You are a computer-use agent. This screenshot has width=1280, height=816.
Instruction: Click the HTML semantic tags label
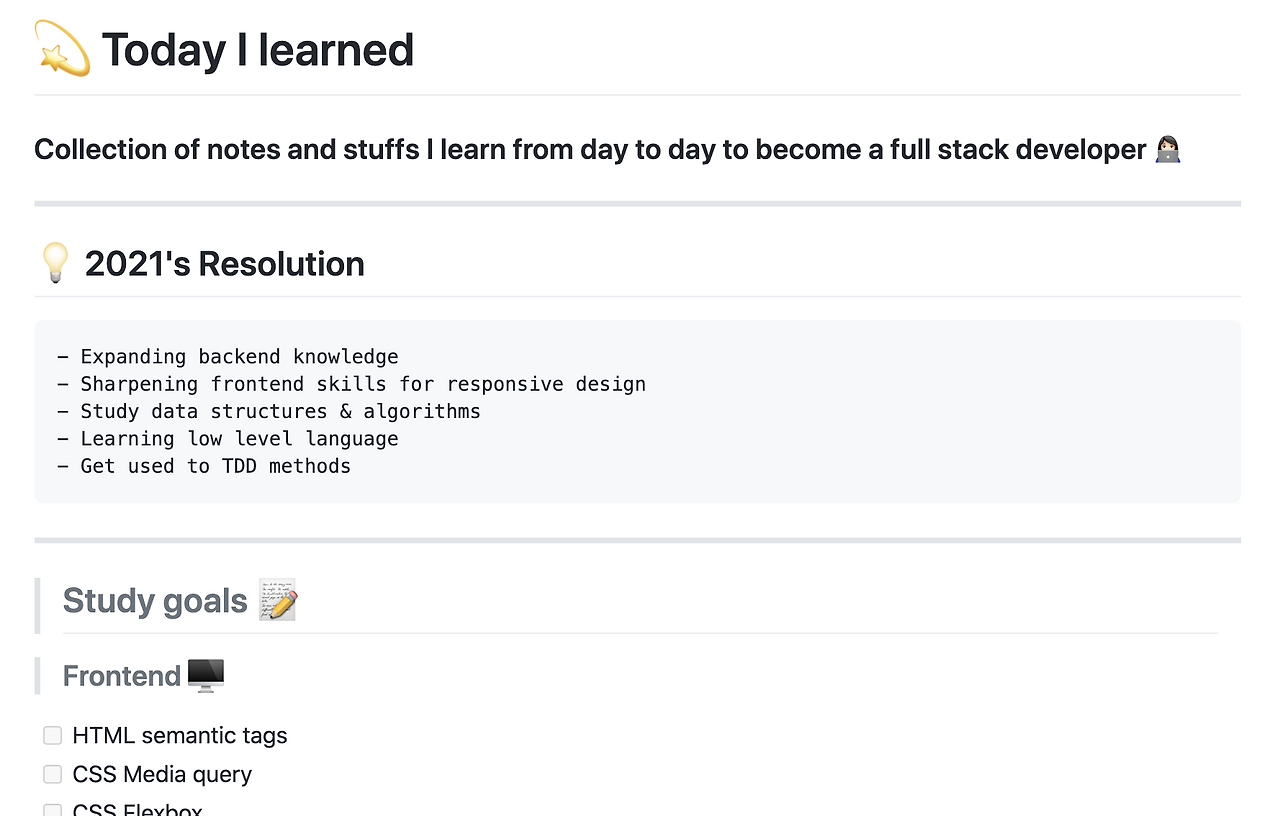tap(180, 736)
